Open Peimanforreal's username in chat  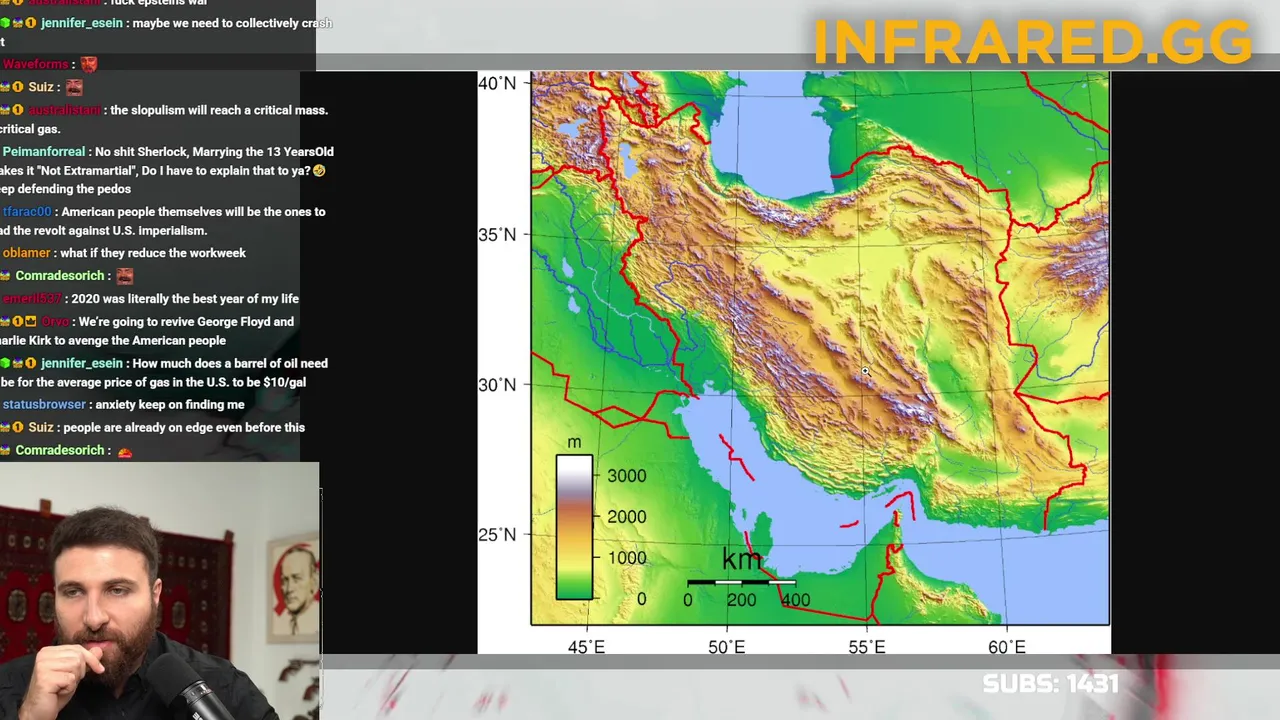click(x=44, y=152)
